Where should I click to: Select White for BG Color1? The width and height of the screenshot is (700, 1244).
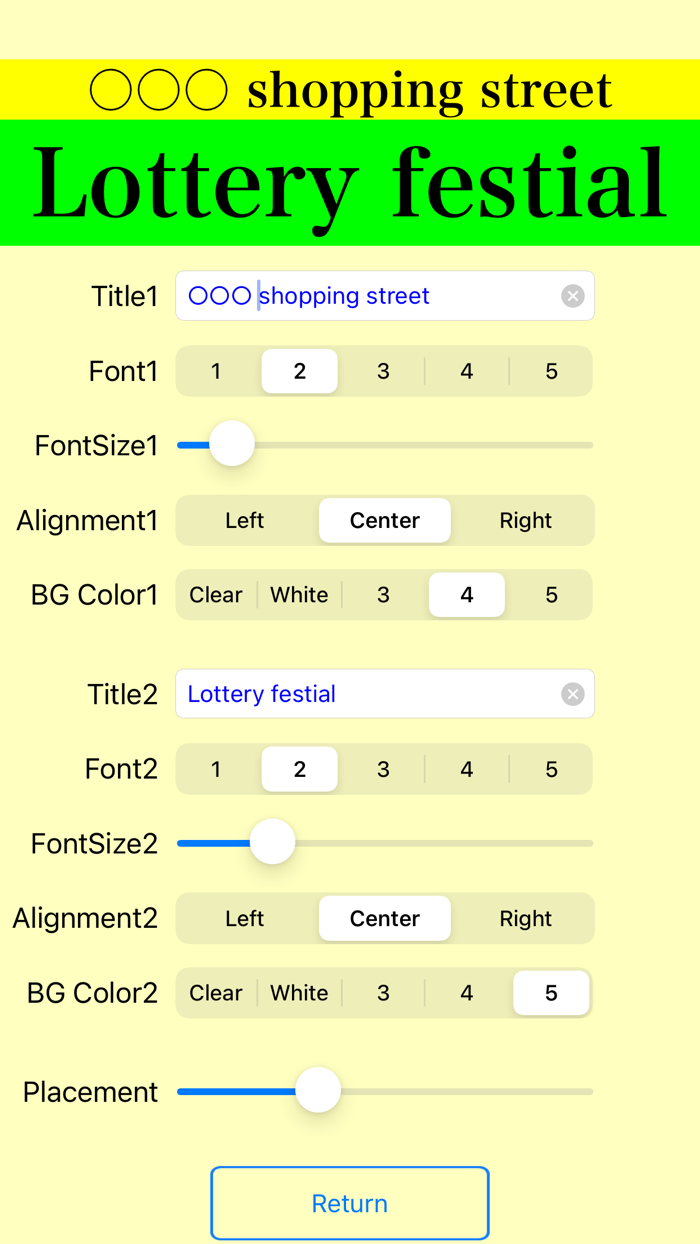299,594
